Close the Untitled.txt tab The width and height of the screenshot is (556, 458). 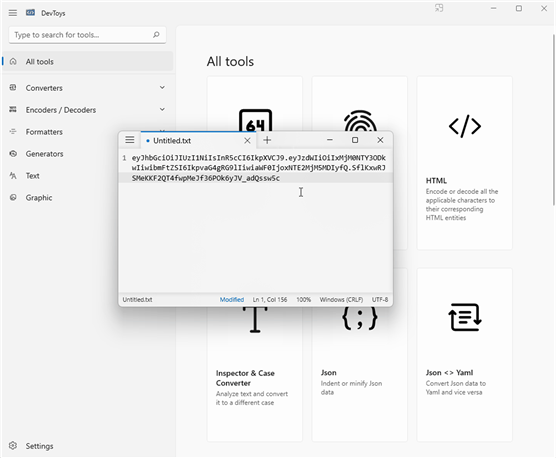(x=247, y=141)
